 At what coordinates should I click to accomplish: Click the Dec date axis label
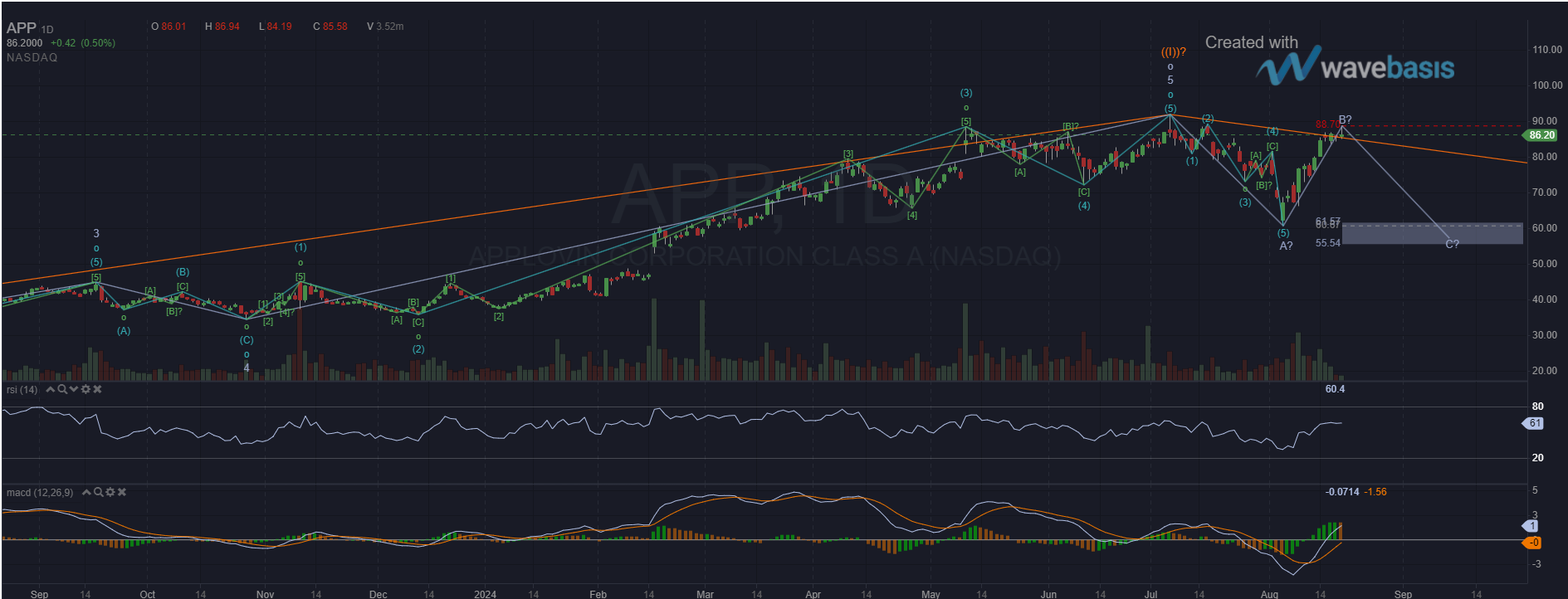(x=378, y=594)
